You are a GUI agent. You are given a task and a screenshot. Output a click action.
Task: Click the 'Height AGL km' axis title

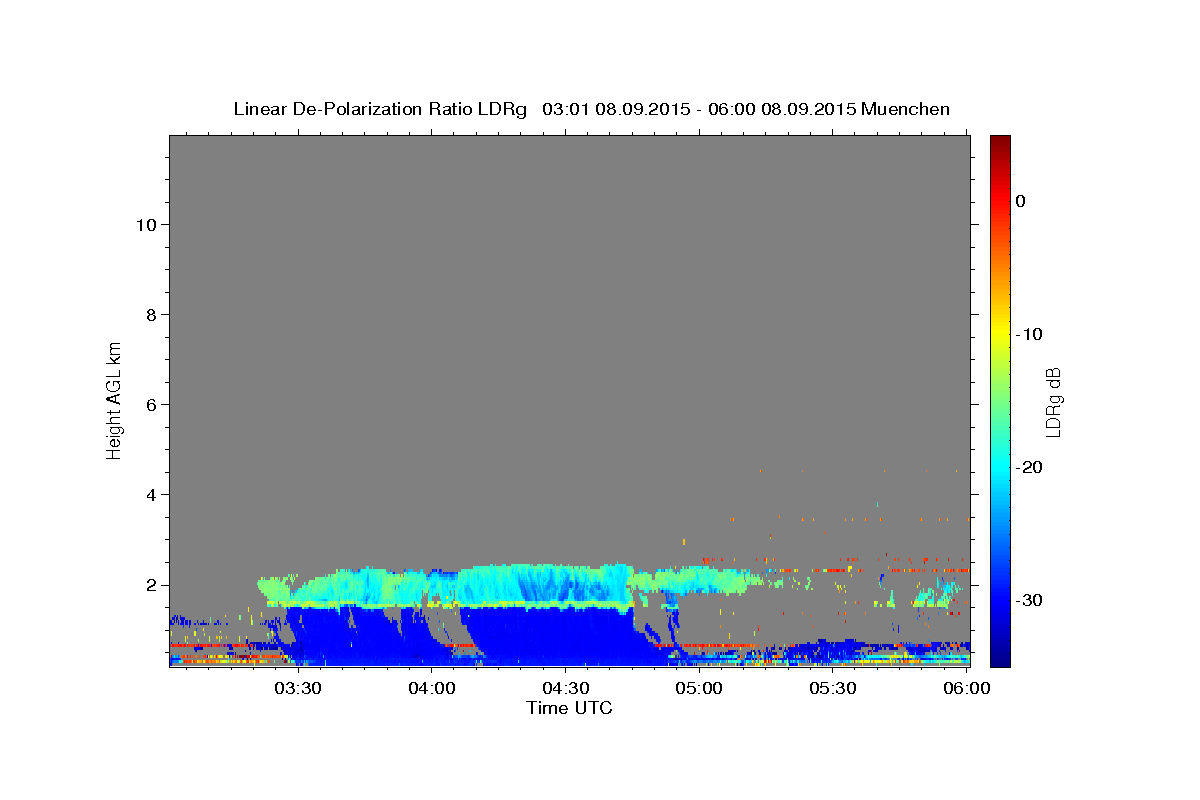pyautogui.click(x=115, y=400)
